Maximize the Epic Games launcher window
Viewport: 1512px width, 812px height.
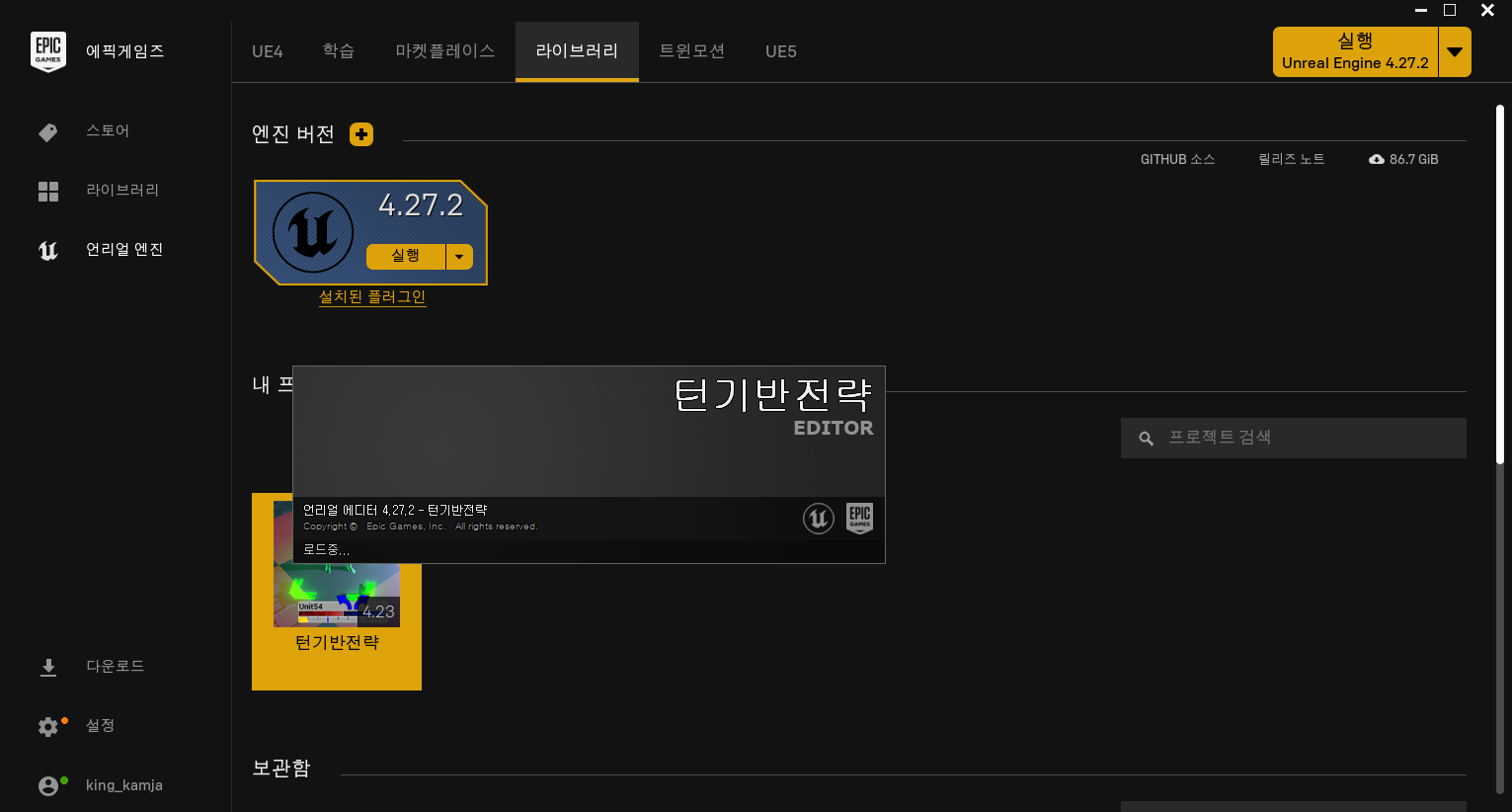[1450, 10]
